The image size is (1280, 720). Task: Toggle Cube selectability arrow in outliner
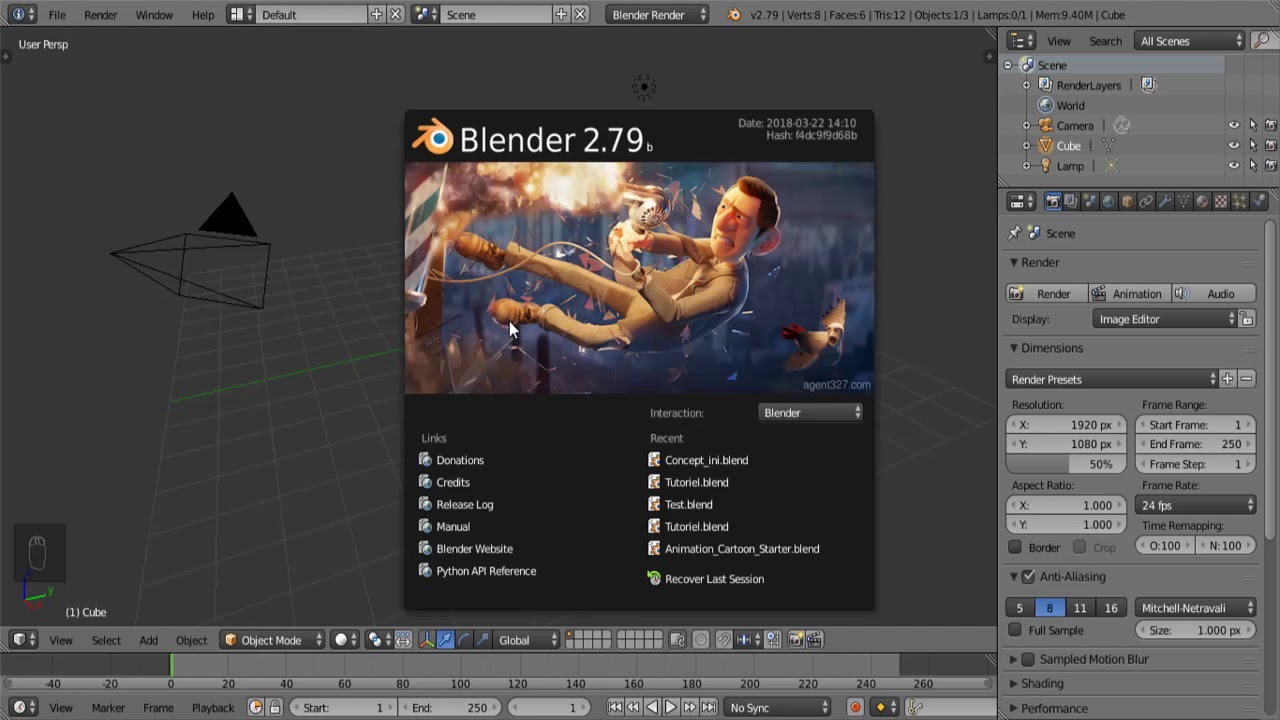tap(1253, 146)
